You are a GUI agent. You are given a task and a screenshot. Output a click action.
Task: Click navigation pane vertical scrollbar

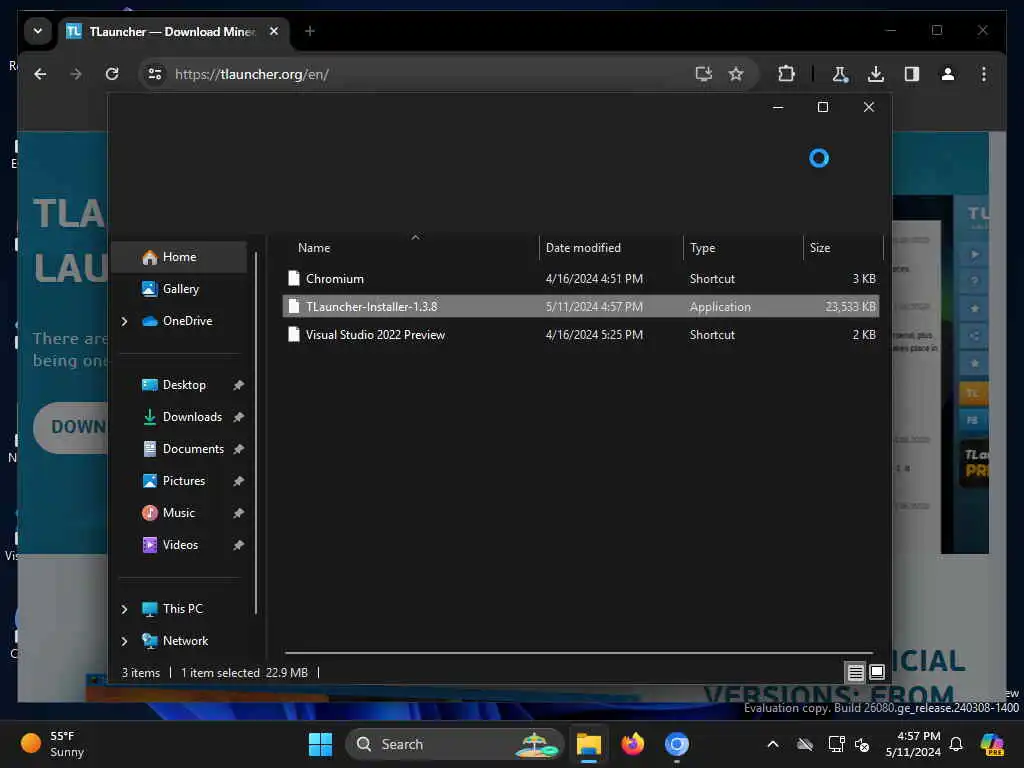point(256,433)
